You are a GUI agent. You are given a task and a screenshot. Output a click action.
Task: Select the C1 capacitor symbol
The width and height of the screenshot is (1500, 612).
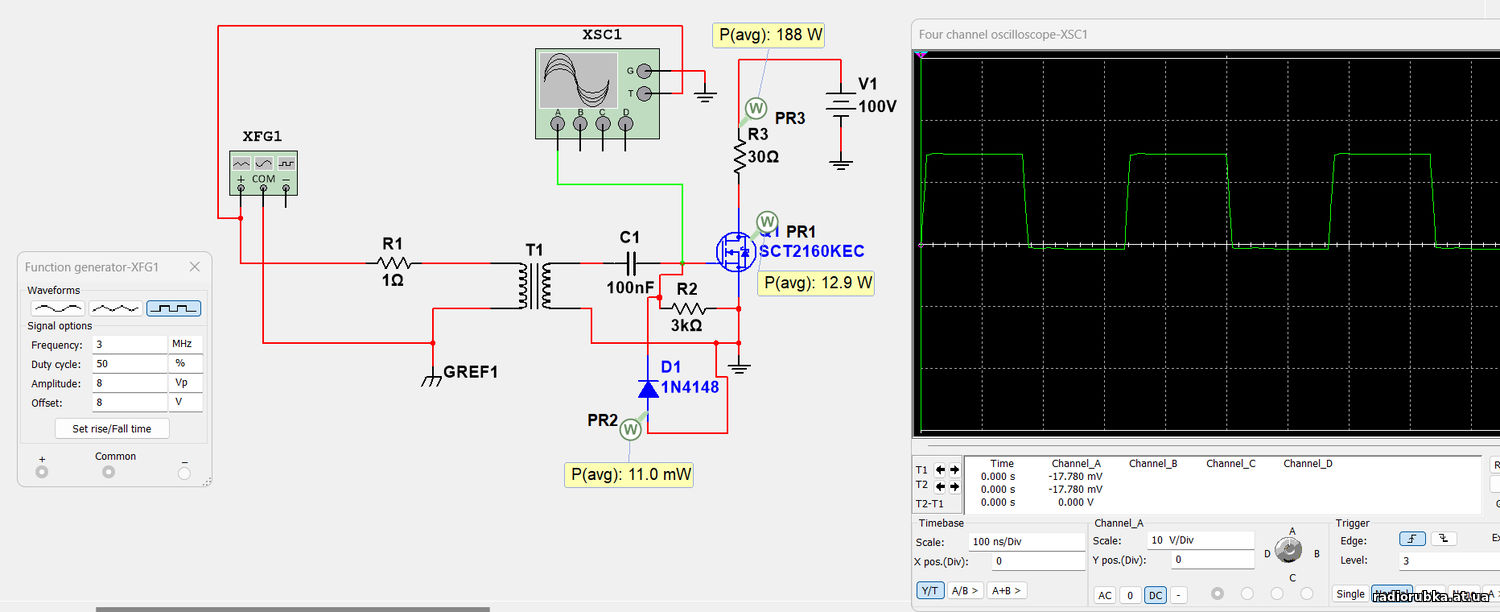(630, 263)
